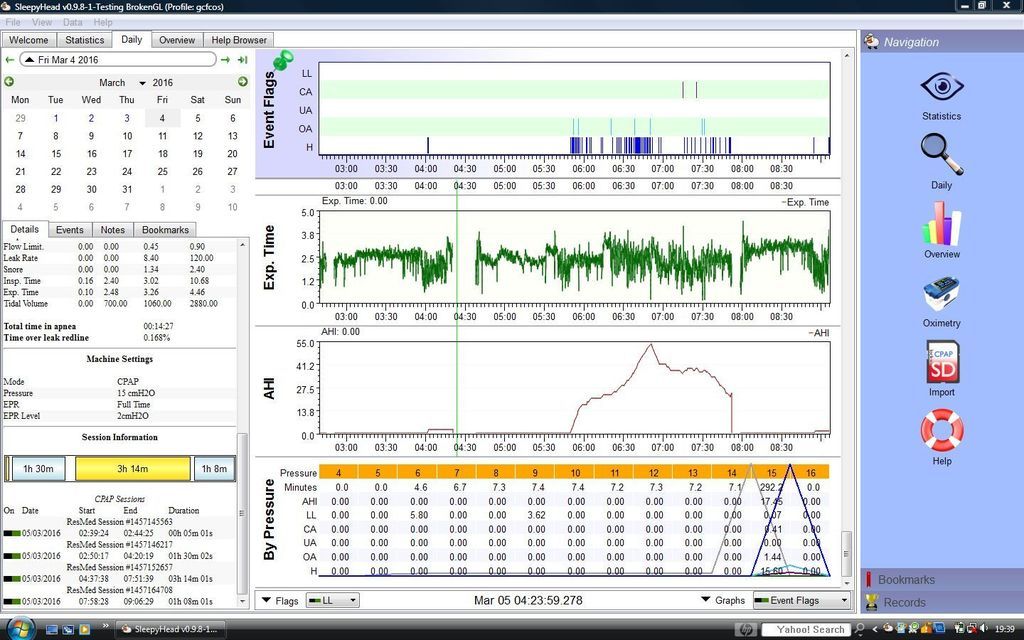
Task: Click the graph area vertical scrollbar thumb
Action: coord(846,553)
